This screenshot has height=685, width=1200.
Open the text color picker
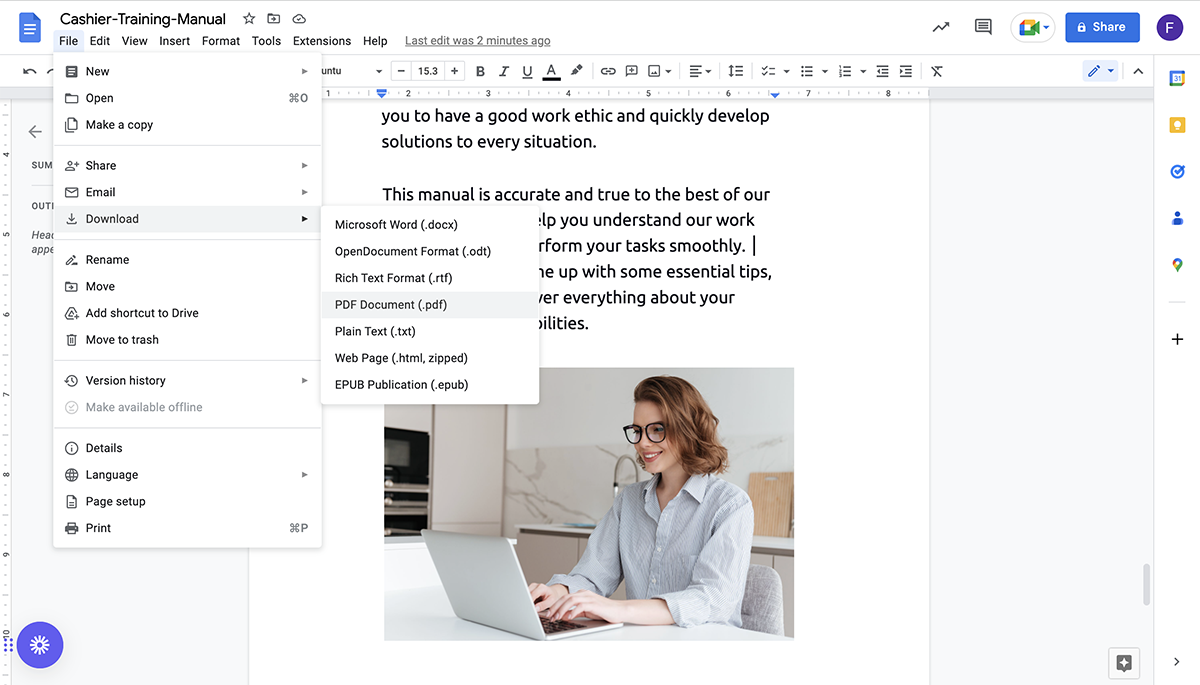click(551, 71)
